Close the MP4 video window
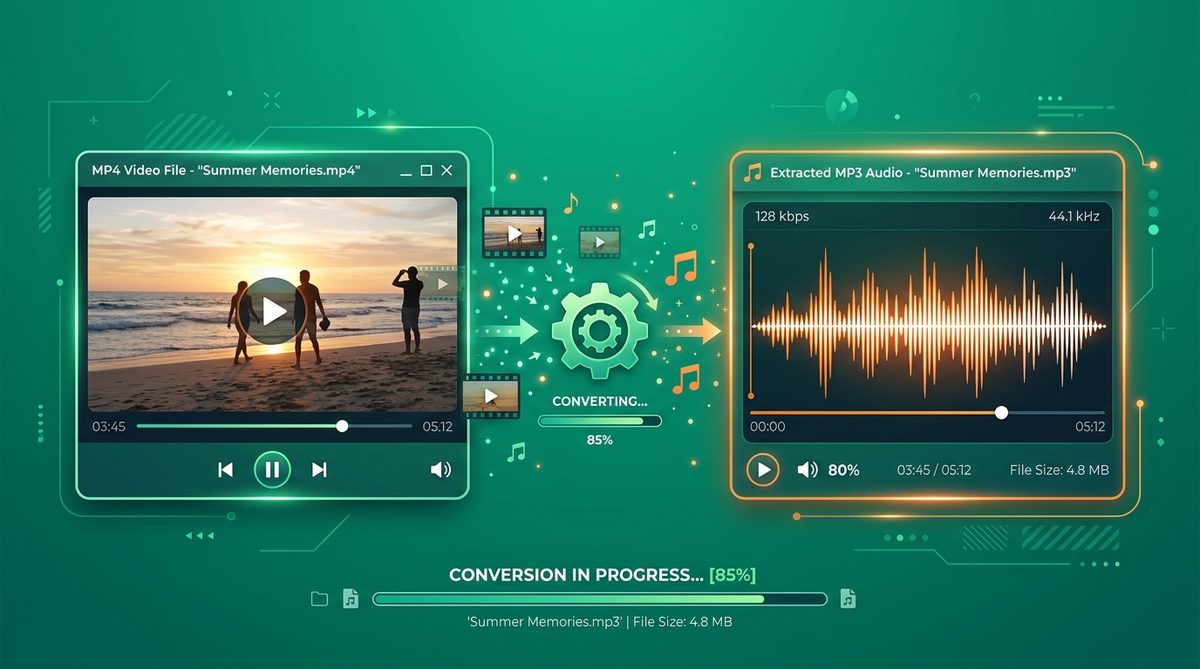The width and height of the screenshot is (1200, 669). 447,171
